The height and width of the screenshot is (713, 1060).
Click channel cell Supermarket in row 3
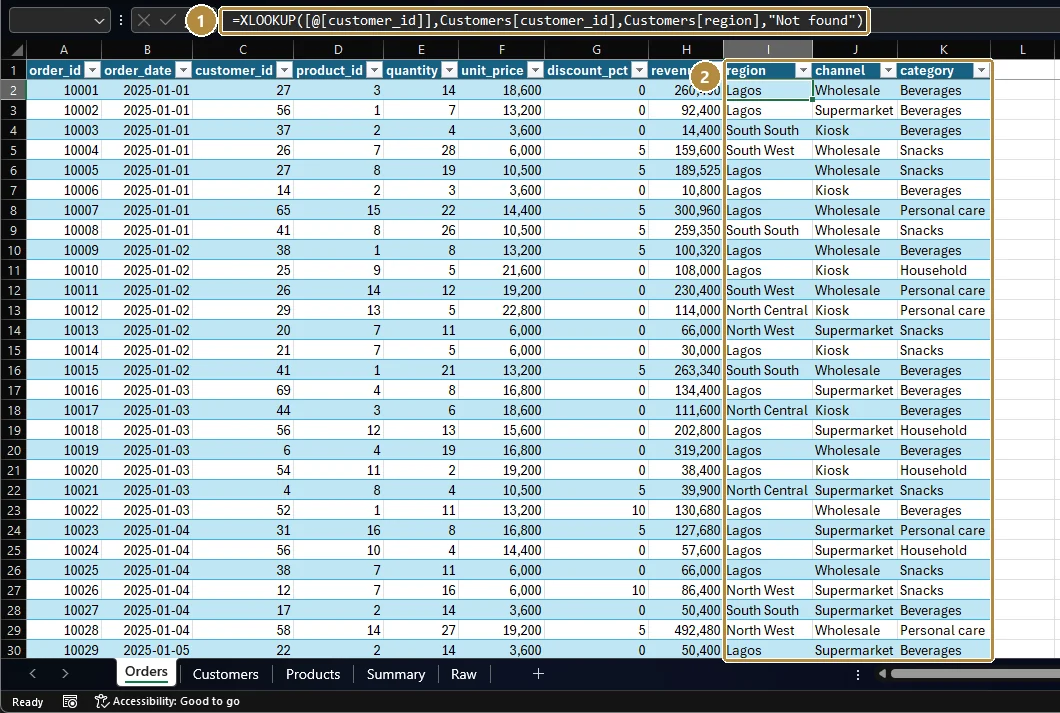pos(854,110)
